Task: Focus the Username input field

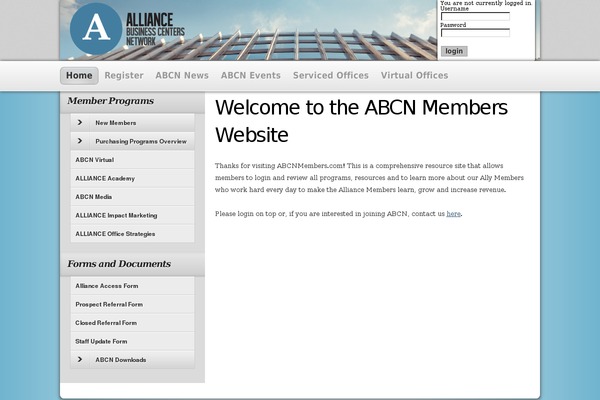Action: click(475, 16)
